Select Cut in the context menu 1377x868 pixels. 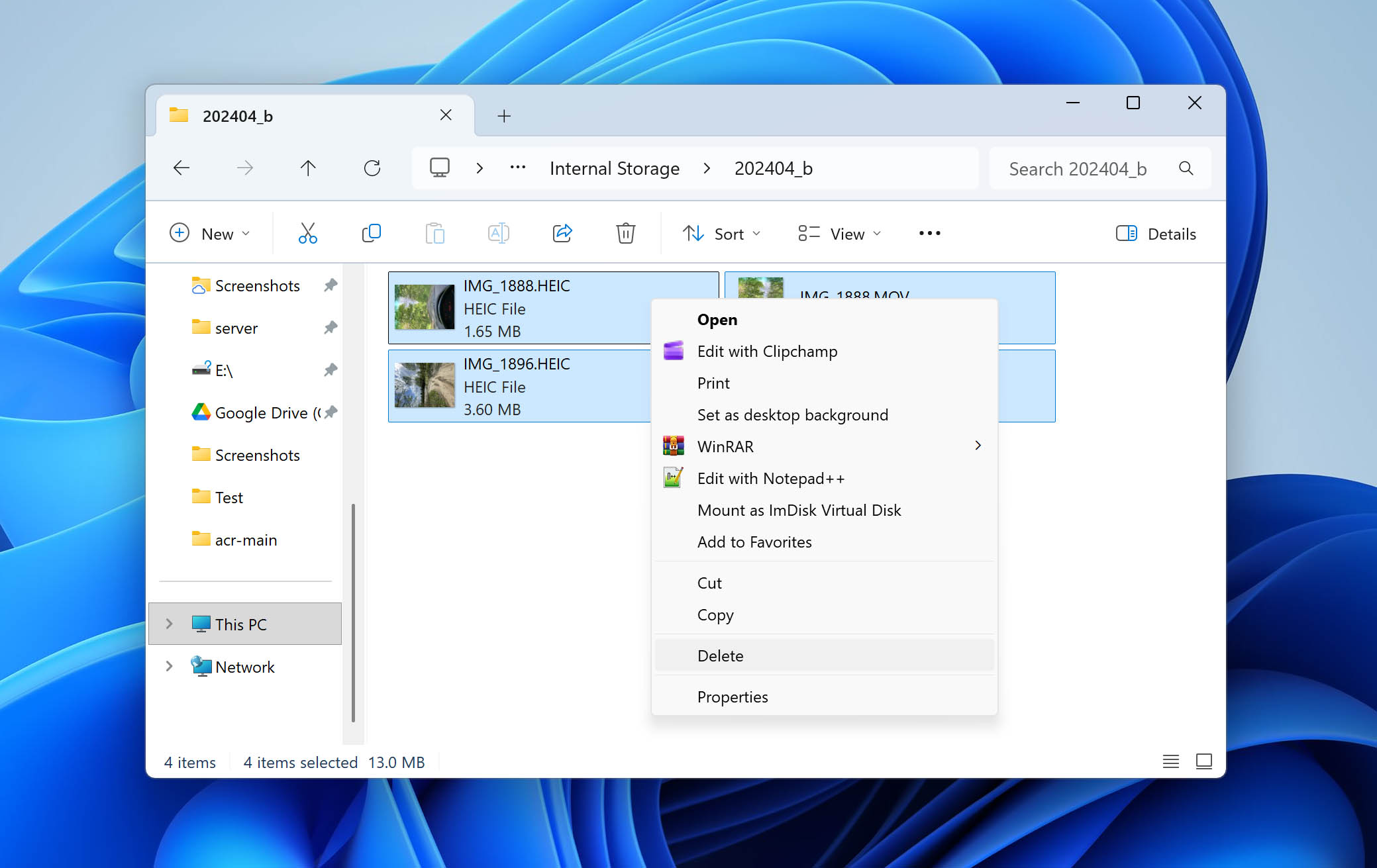pos(824,583)
